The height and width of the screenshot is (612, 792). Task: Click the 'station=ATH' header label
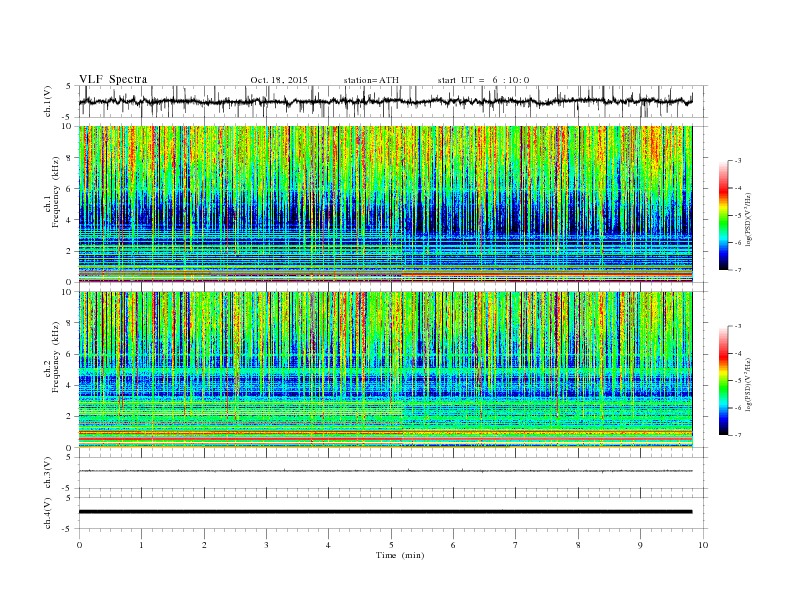coord(371,80)
